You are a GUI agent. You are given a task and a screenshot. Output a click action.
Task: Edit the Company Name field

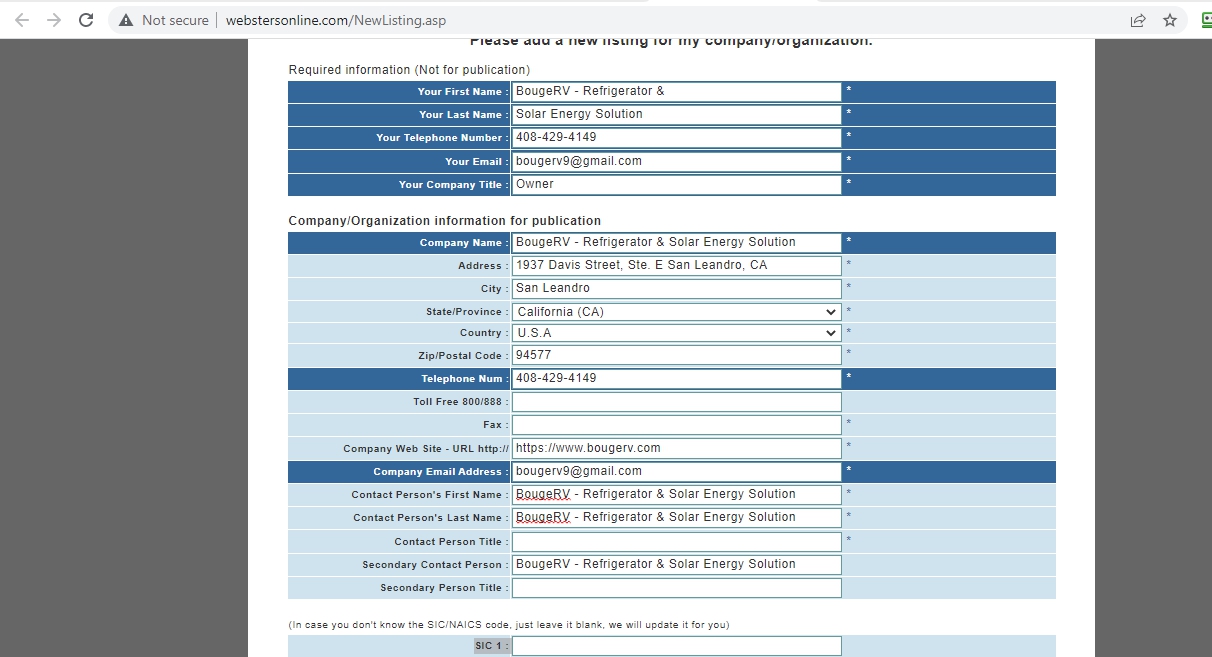676,242
